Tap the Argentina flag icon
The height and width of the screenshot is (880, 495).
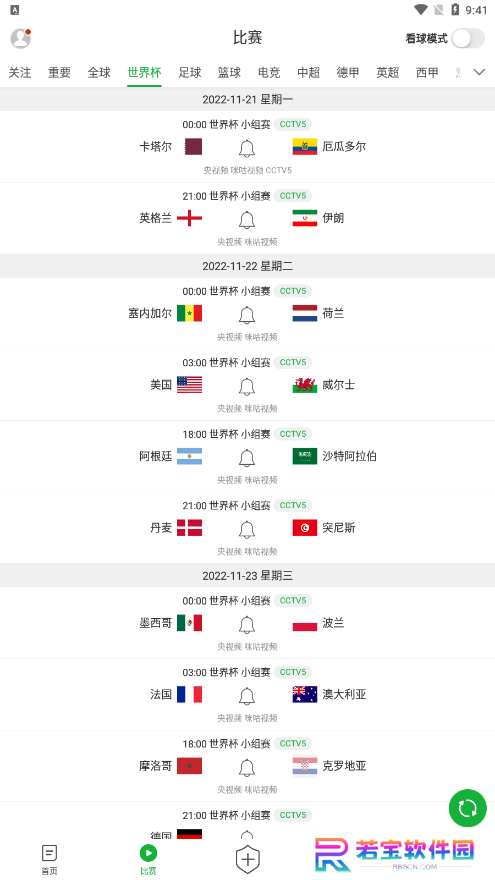pos(189,456)
